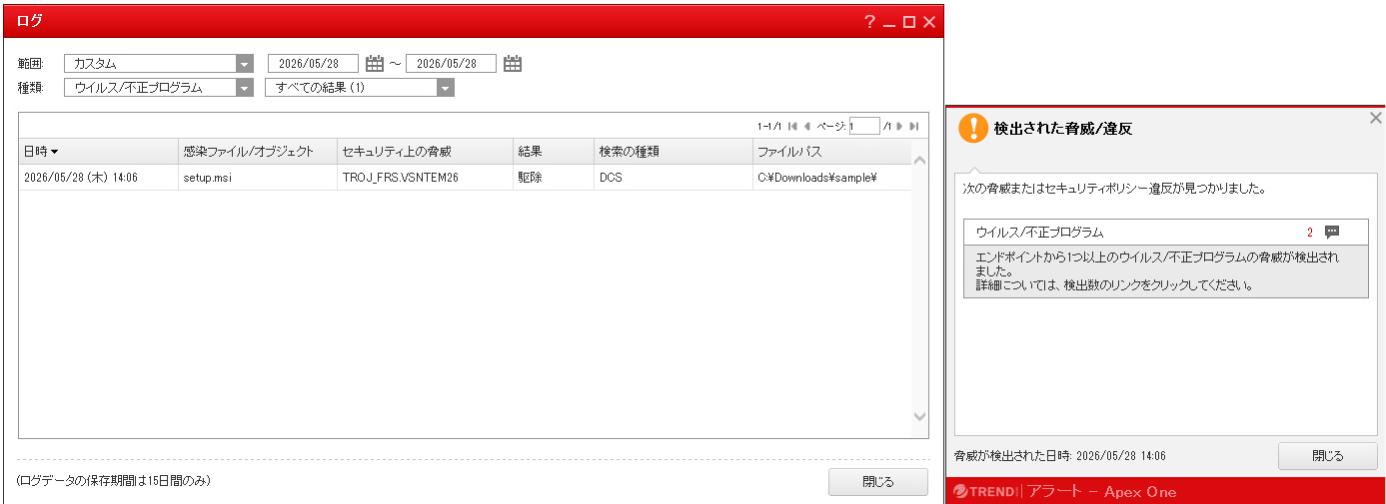The image size is (1386, 504).
Task: Click the ログデータの保存期間 note text
Action: pos(113,481)
